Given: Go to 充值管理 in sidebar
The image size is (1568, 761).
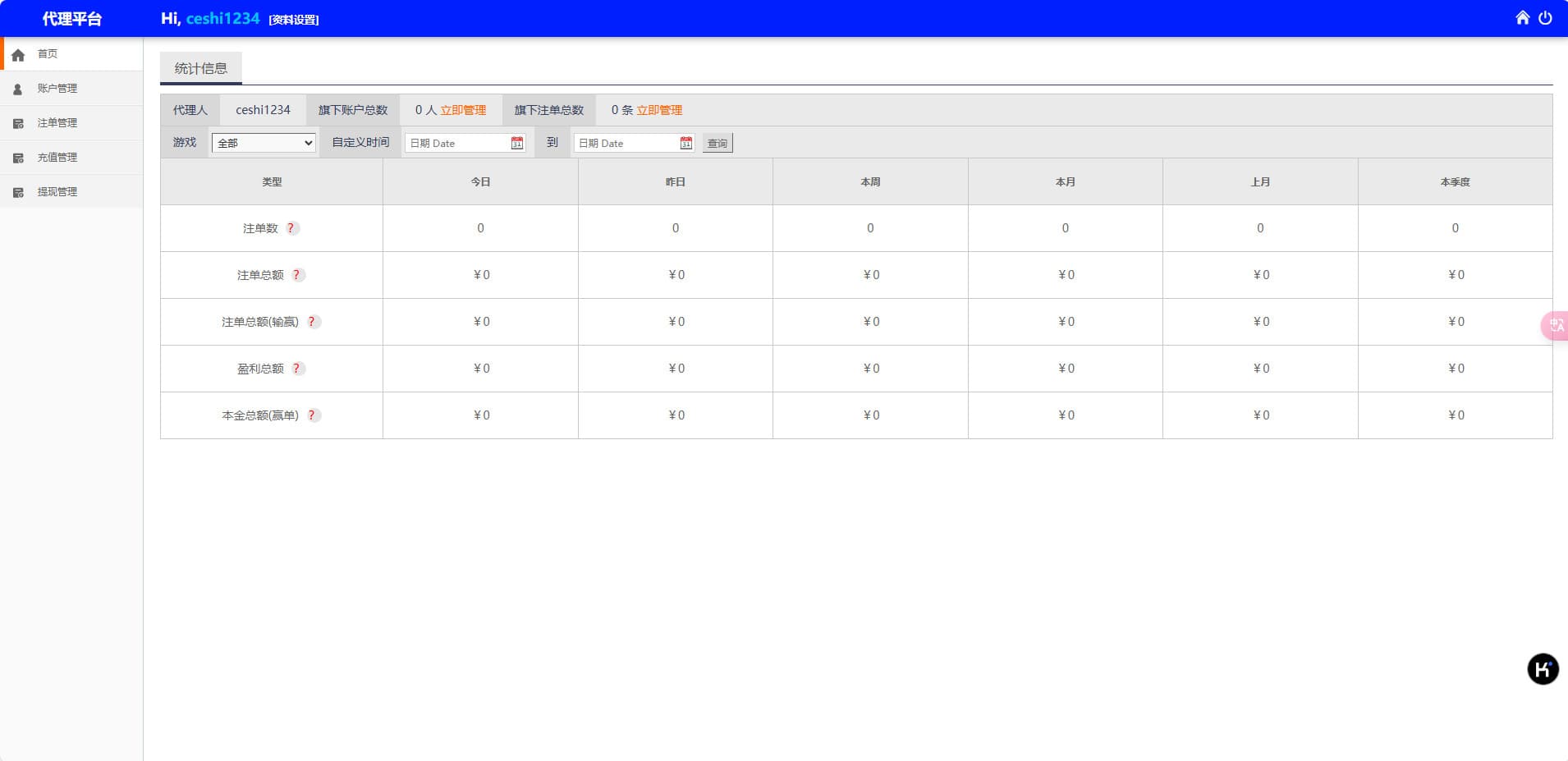Looking at the screenshot, I should point(57,158).
